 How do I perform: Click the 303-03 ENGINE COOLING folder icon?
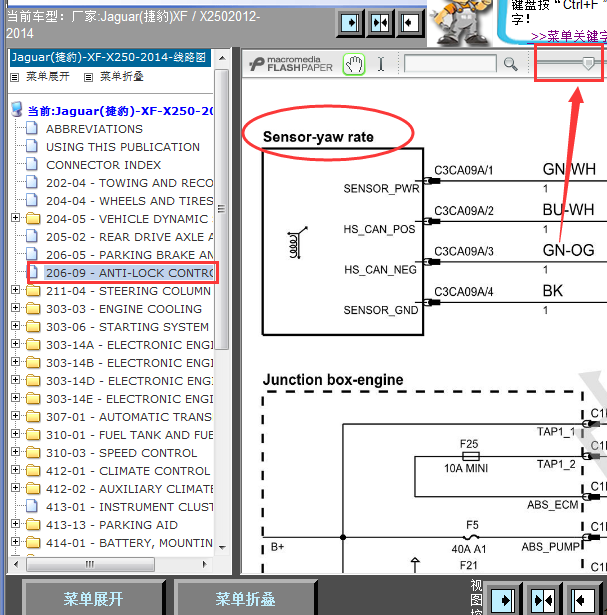pos(33,308)
